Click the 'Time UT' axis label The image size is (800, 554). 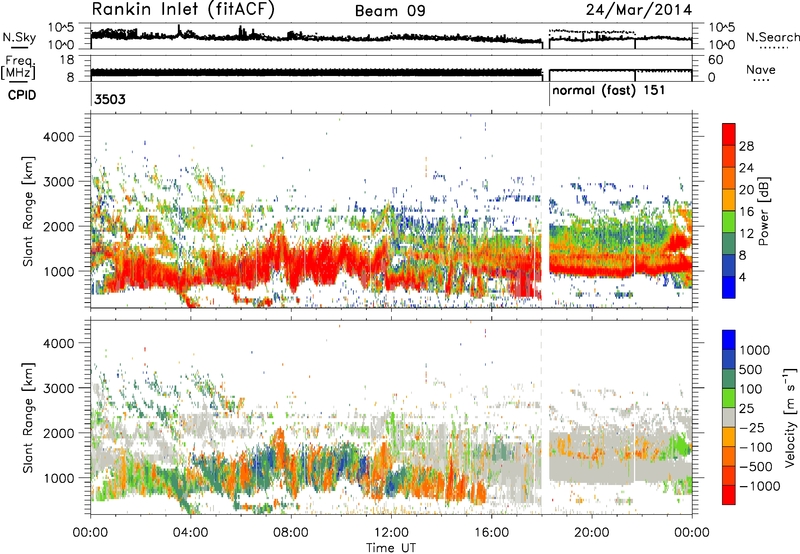point(391,548)
